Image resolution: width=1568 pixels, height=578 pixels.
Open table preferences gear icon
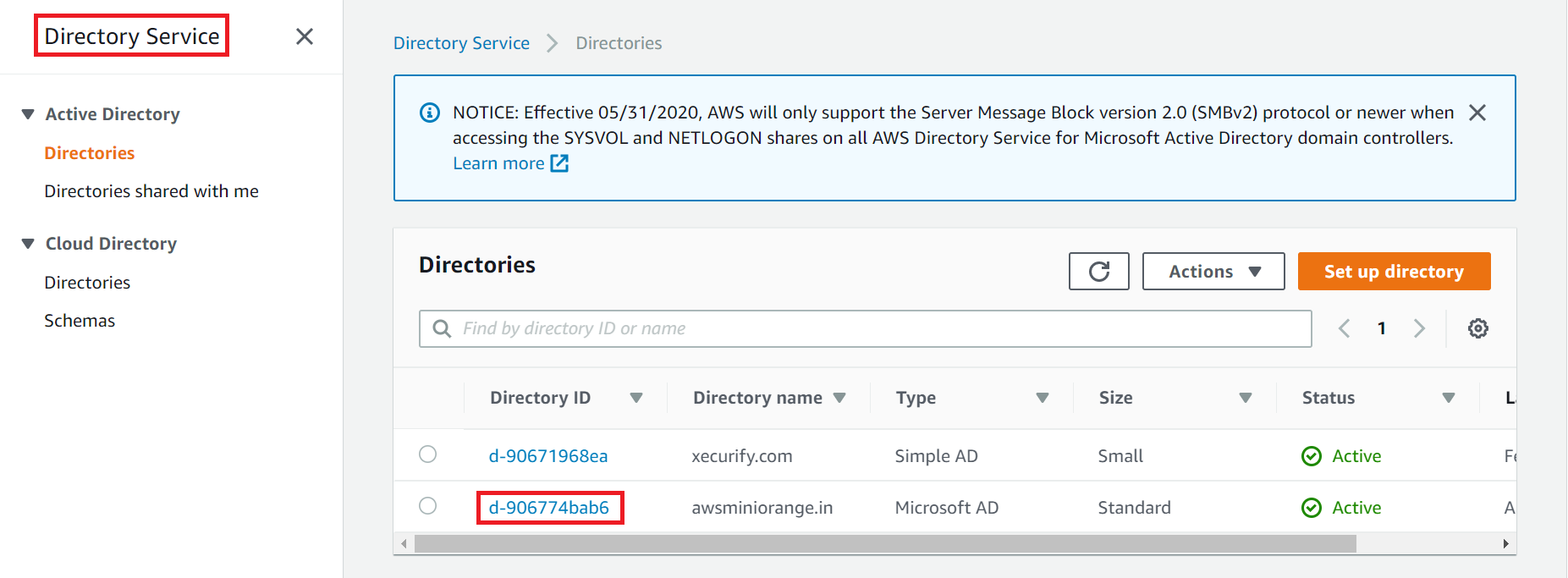click(x=1478, y=328)
